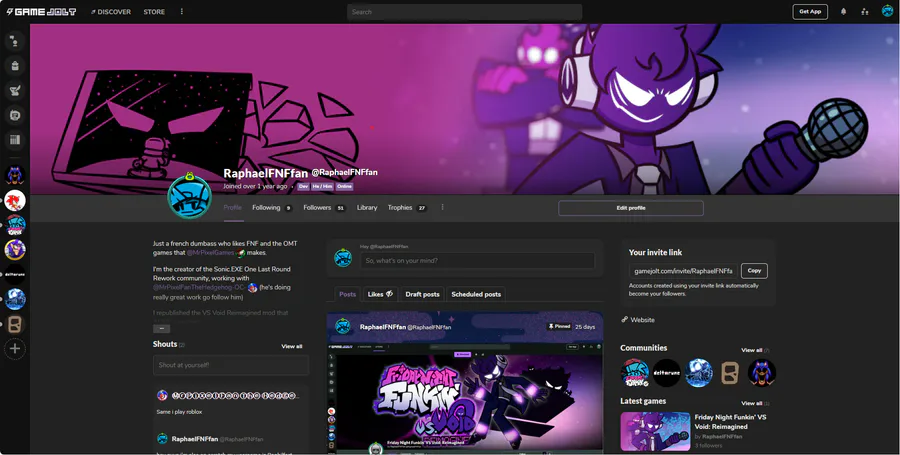Select the Profile tab
The width and height of the screenshot is (900, 455).
coord(232,208)
